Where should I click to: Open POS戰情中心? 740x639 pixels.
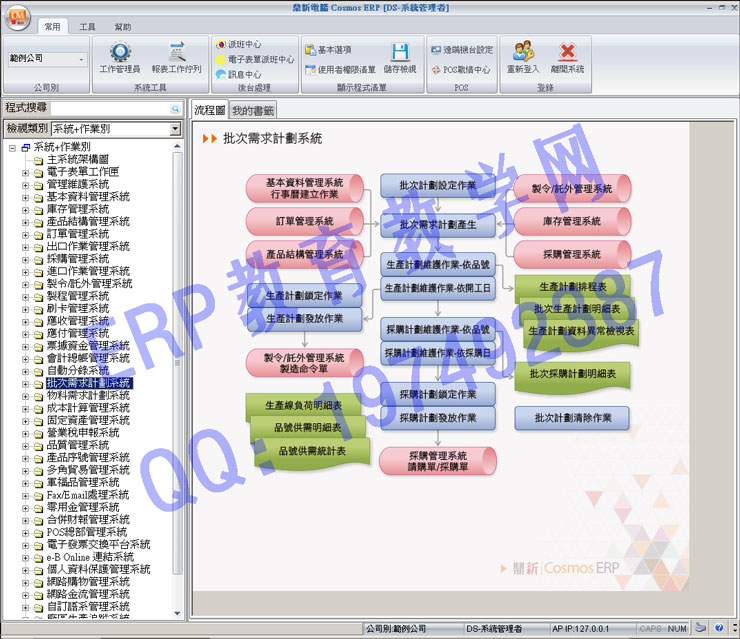461,69
